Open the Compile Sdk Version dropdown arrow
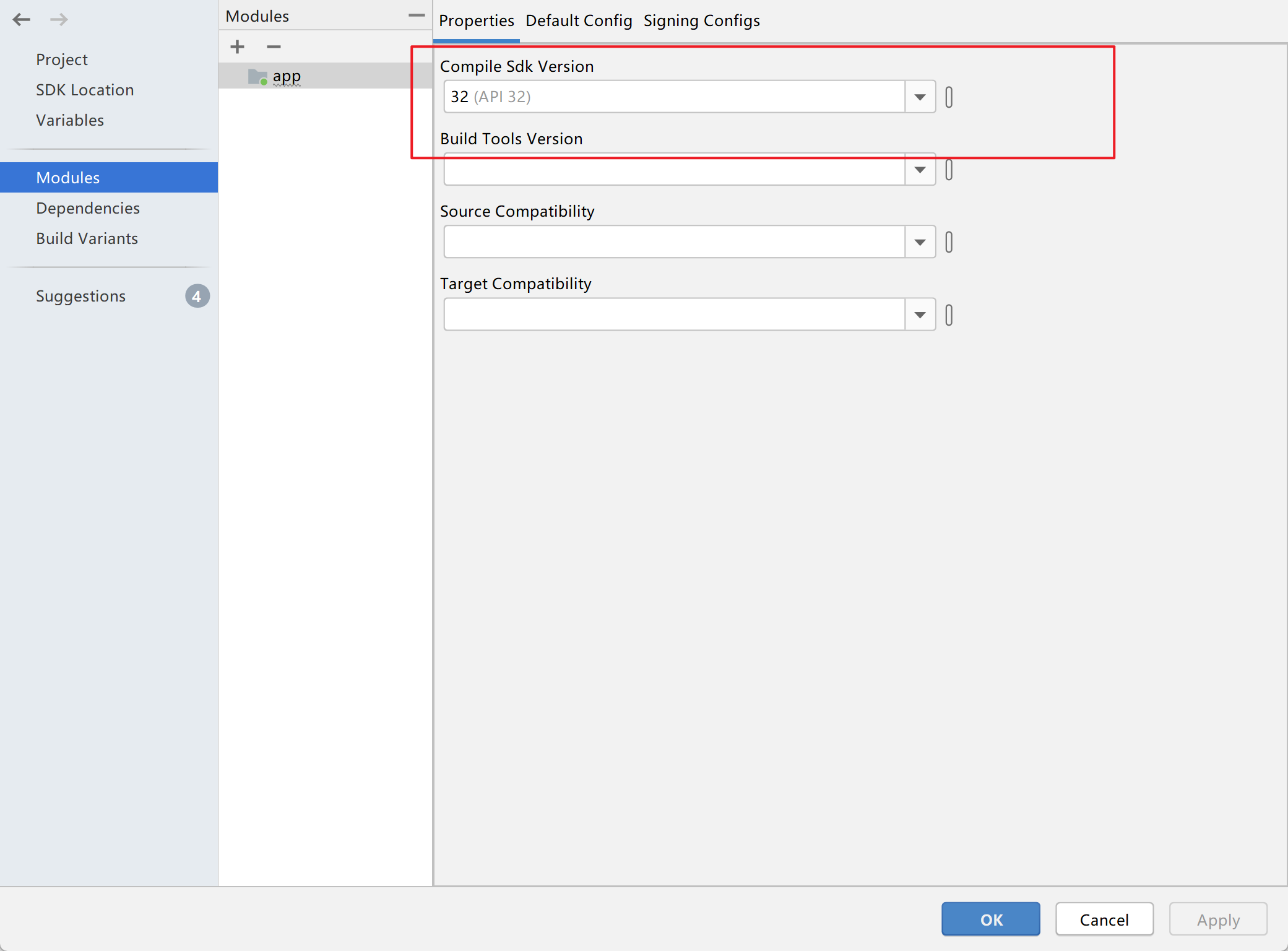This screenshot has width=1288, height=951. [x=920, y=97]
